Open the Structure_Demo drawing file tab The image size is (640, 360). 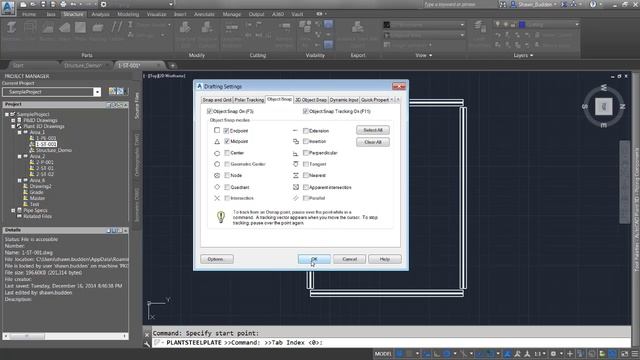[83, 65]
